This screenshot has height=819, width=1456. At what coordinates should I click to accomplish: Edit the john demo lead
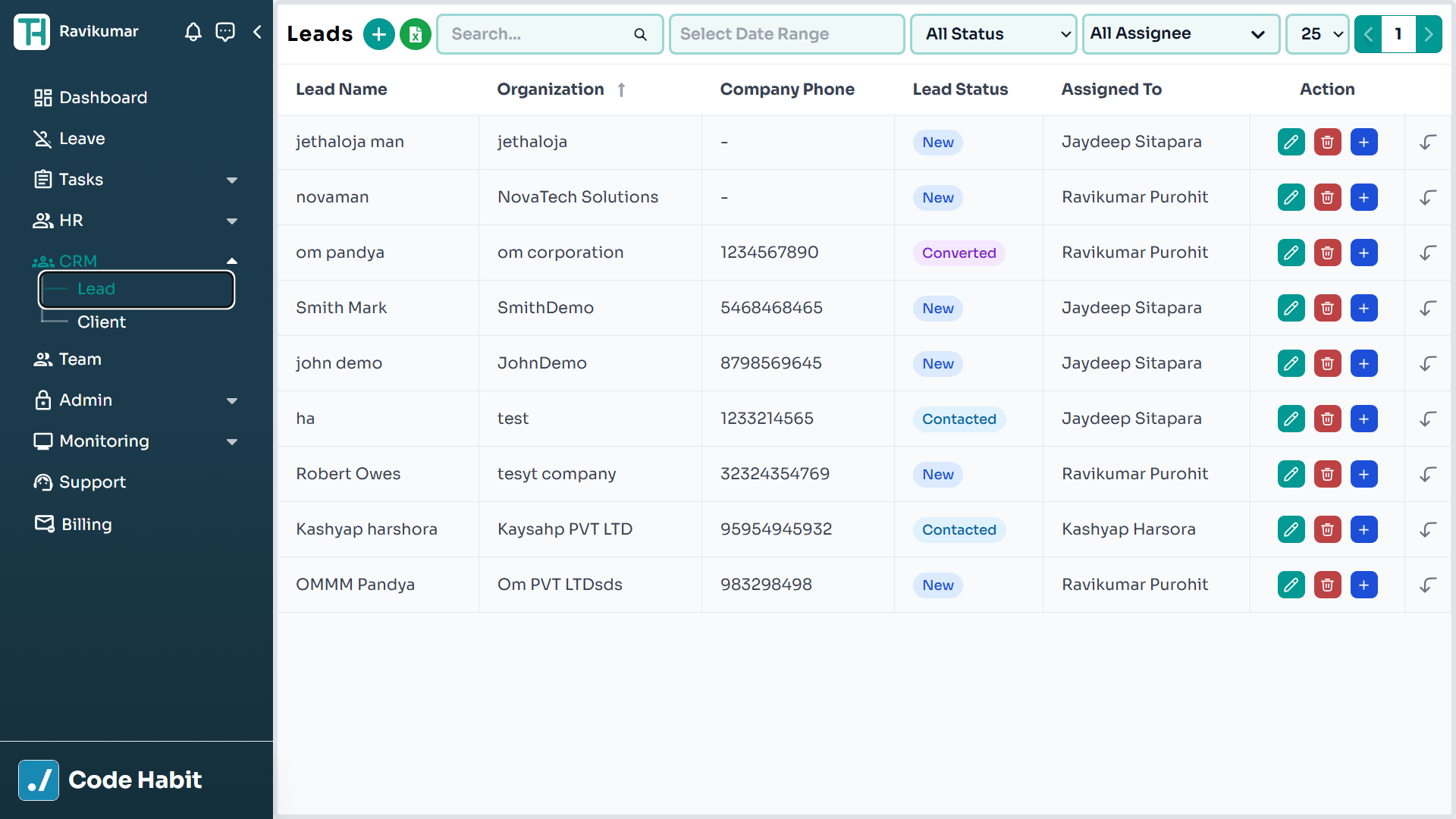pos(1291,363)
